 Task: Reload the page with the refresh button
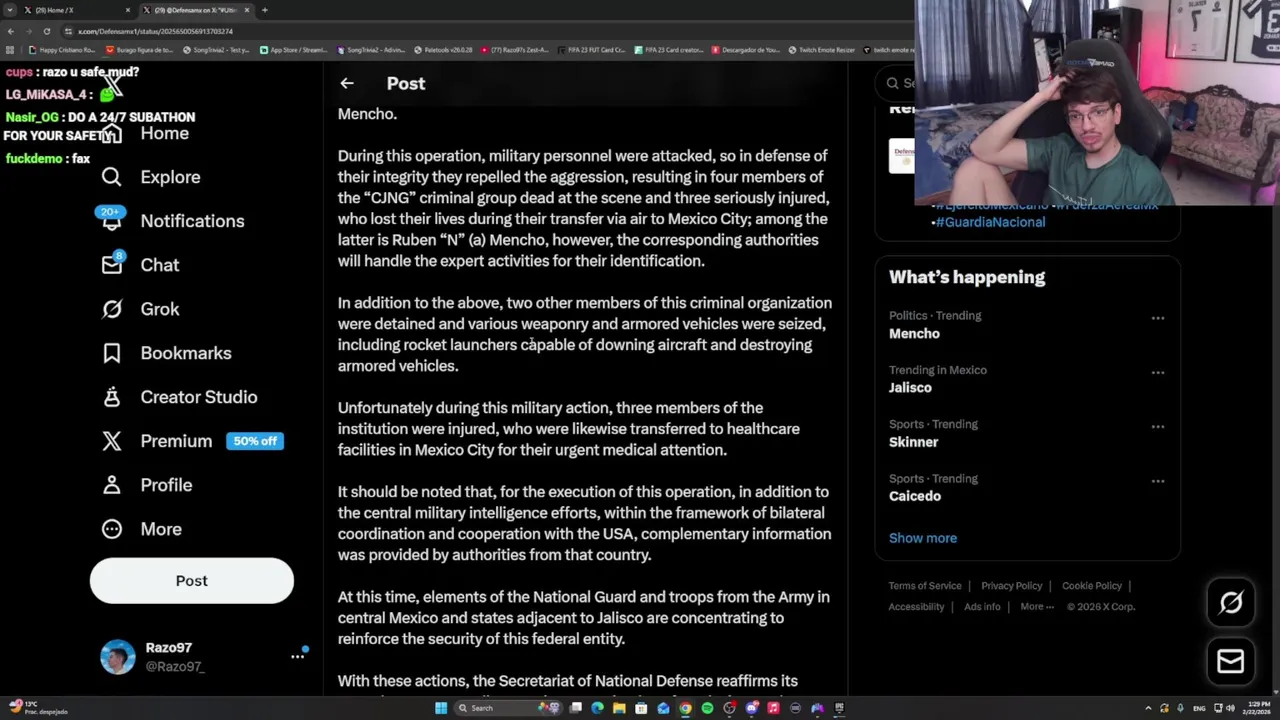(46, 31)
